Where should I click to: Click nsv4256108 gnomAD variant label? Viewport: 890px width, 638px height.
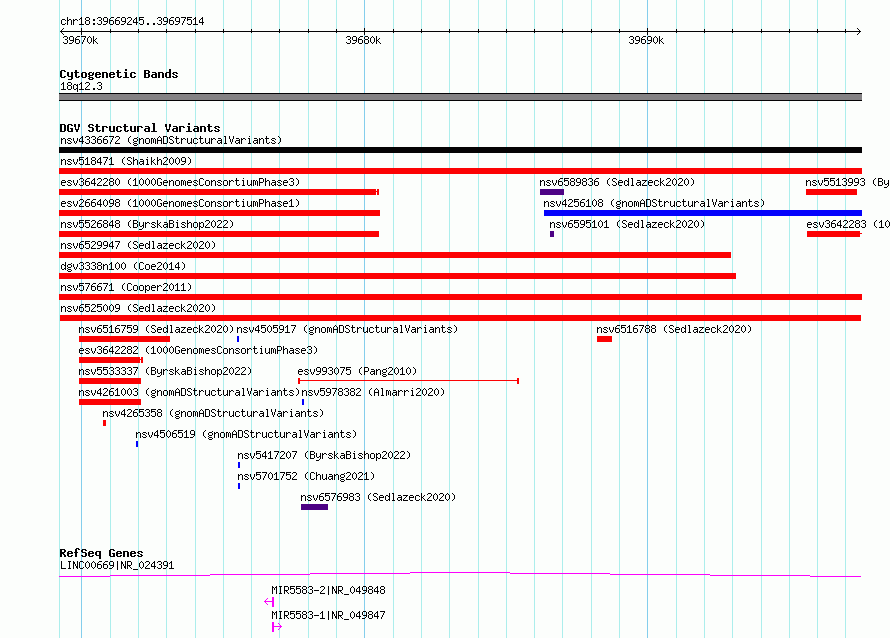pos(654,203)
